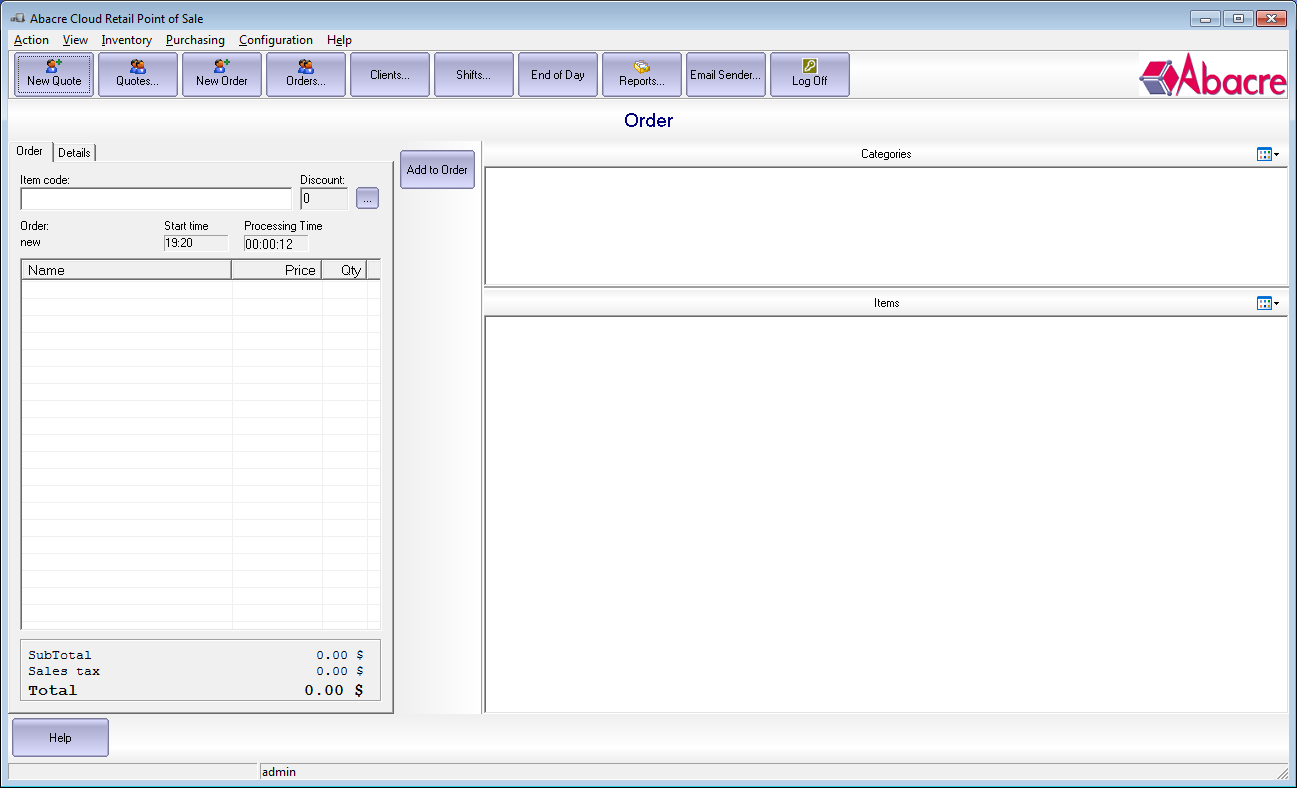Open the discount selection with the ellipsis button
Image resolution: width=1297 pixels, height=788 pixels.
coord(367,198)
